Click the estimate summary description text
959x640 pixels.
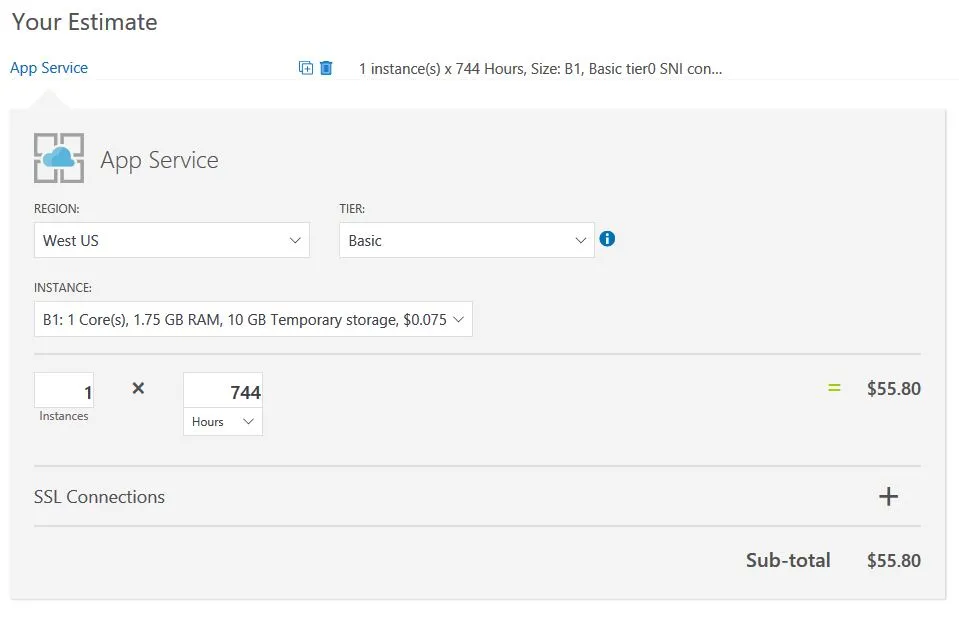tap(540, 69)
